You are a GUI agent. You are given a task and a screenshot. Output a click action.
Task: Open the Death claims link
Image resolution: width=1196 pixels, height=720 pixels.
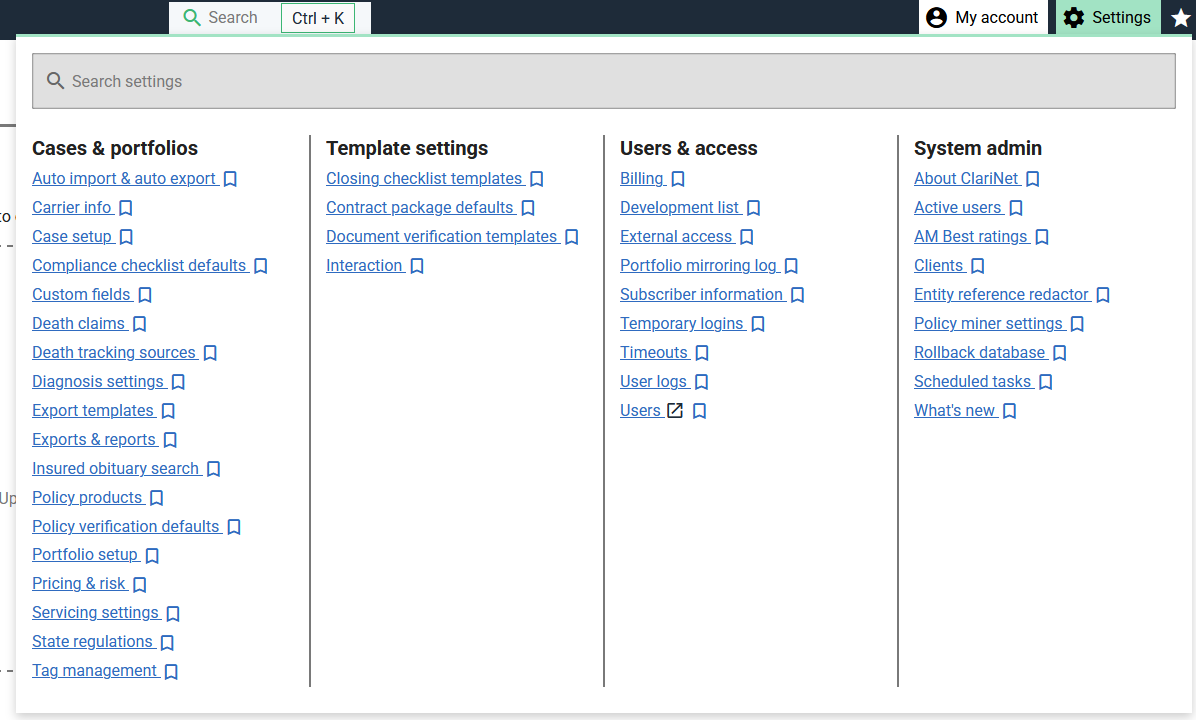coord(79,323)
